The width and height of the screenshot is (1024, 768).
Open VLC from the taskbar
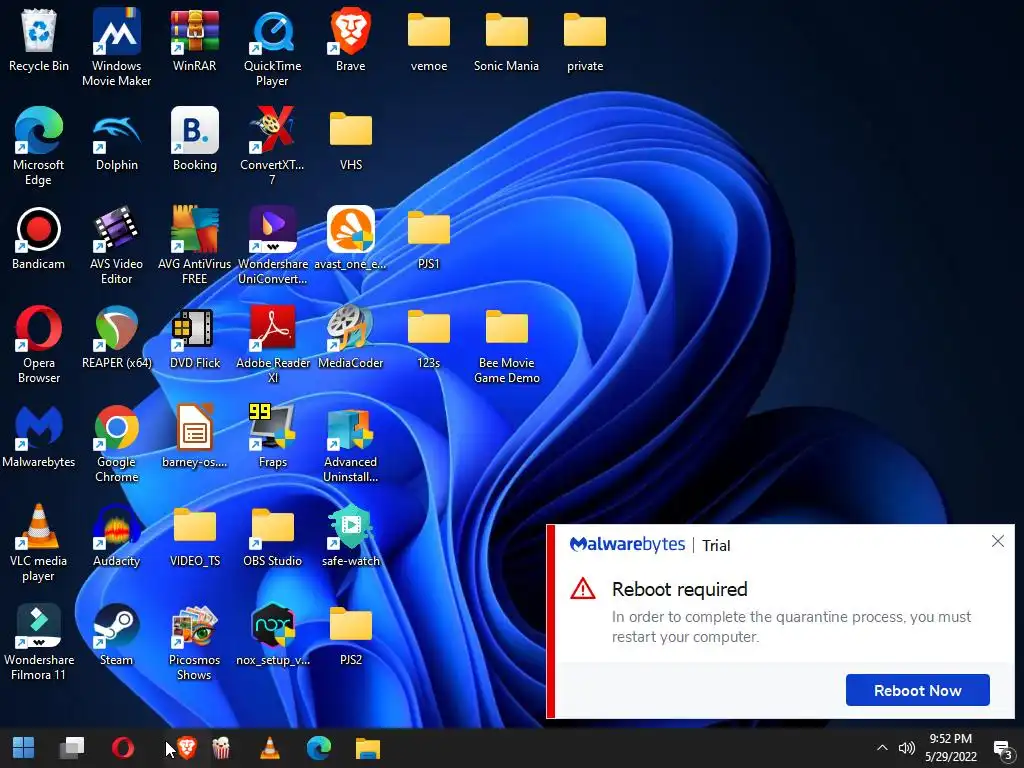pyautogui.click(x=270, y=748)
